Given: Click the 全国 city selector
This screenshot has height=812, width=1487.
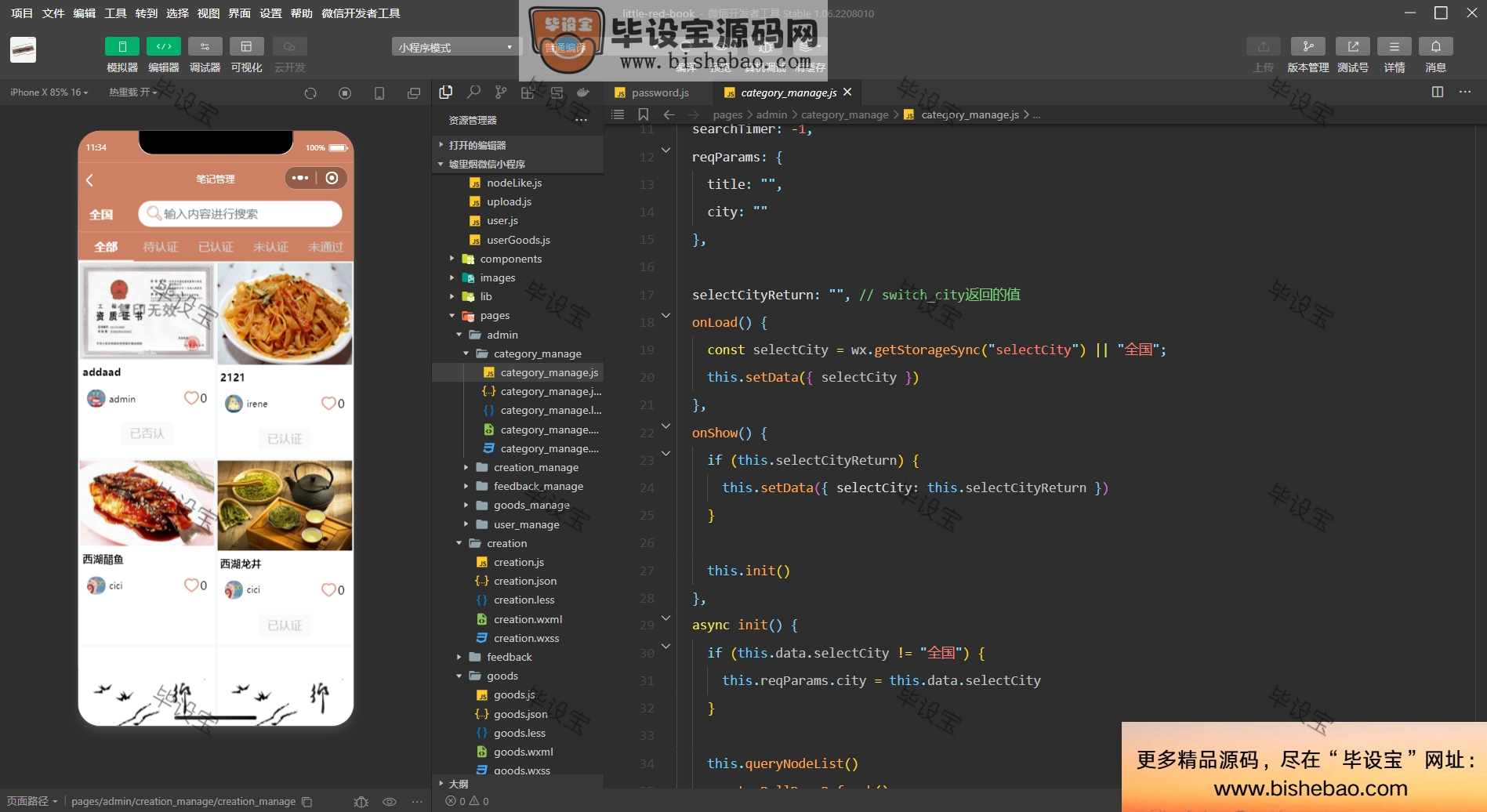Looking at the screenshot, I should pyautogui.click(x=101, y=215).
